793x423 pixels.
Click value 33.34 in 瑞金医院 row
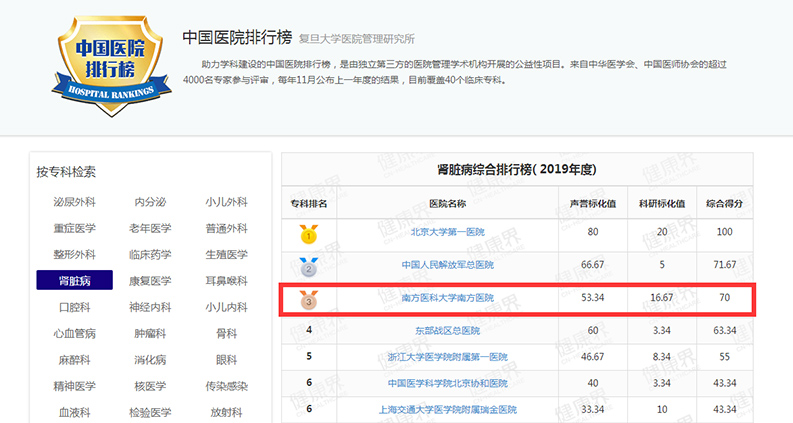click(593, 409)
